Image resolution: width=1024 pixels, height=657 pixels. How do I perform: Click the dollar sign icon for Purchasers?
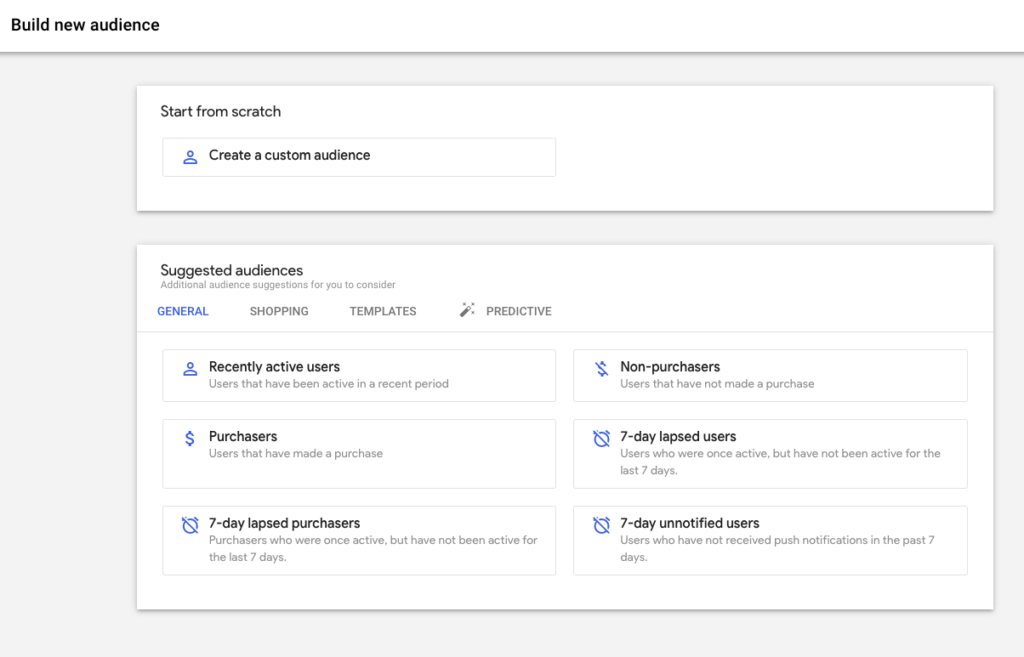pyautogui.click(x=190, y=438)
